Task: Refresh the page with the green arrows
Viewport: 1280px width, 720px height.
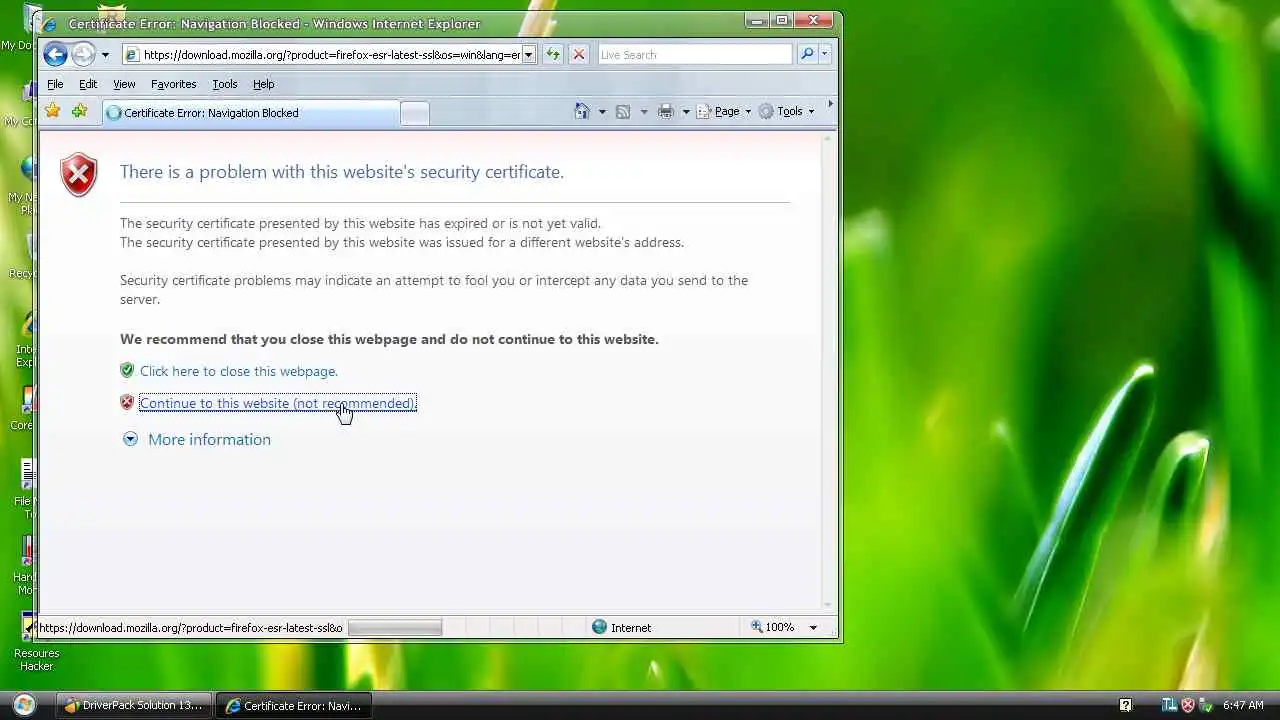Action: point(552,55)
